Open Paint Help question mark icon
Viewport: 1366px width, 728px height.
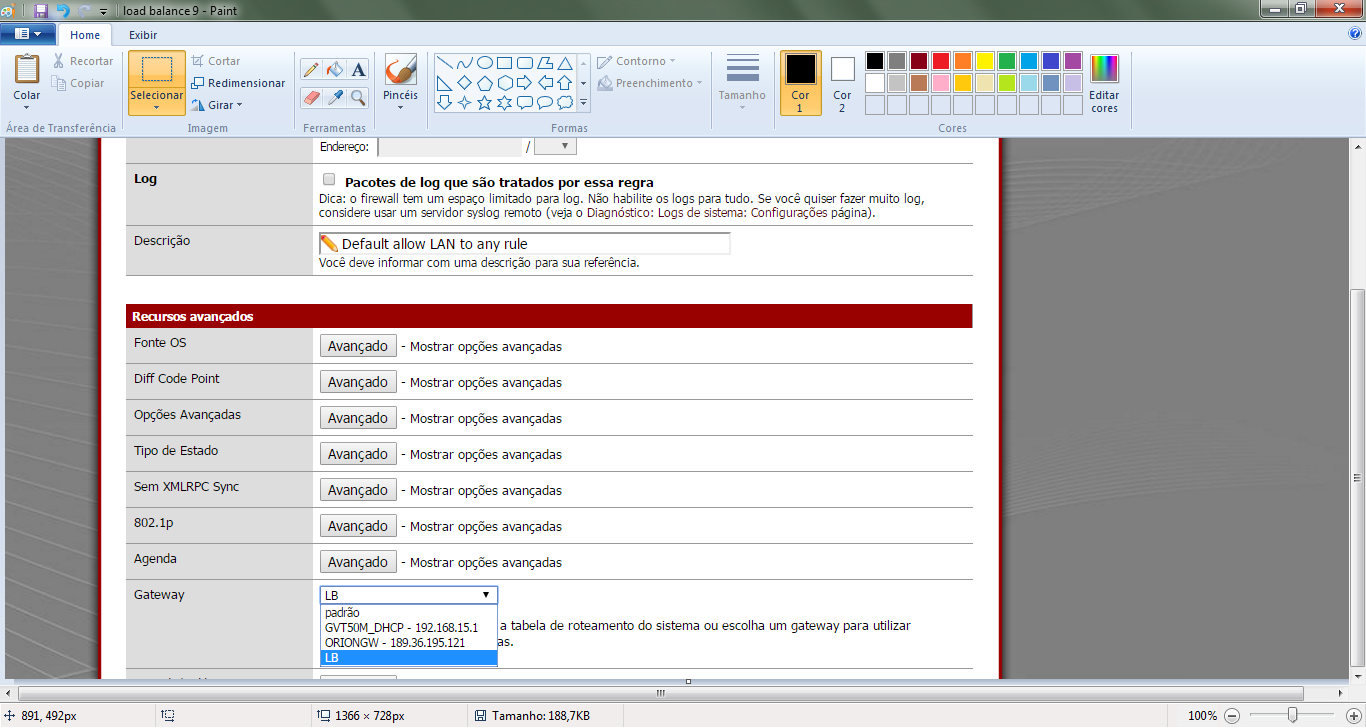(1355, 33)
